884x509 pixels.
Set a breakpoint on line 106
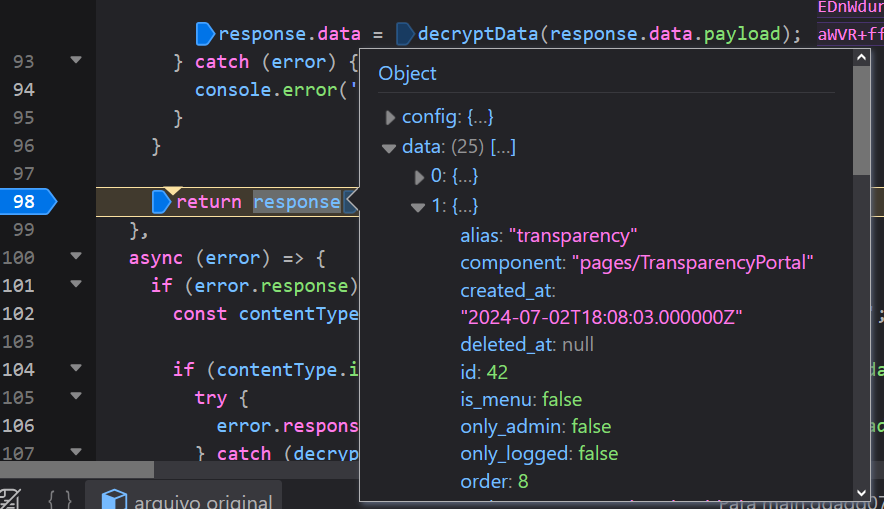click(x=18, y=426)
